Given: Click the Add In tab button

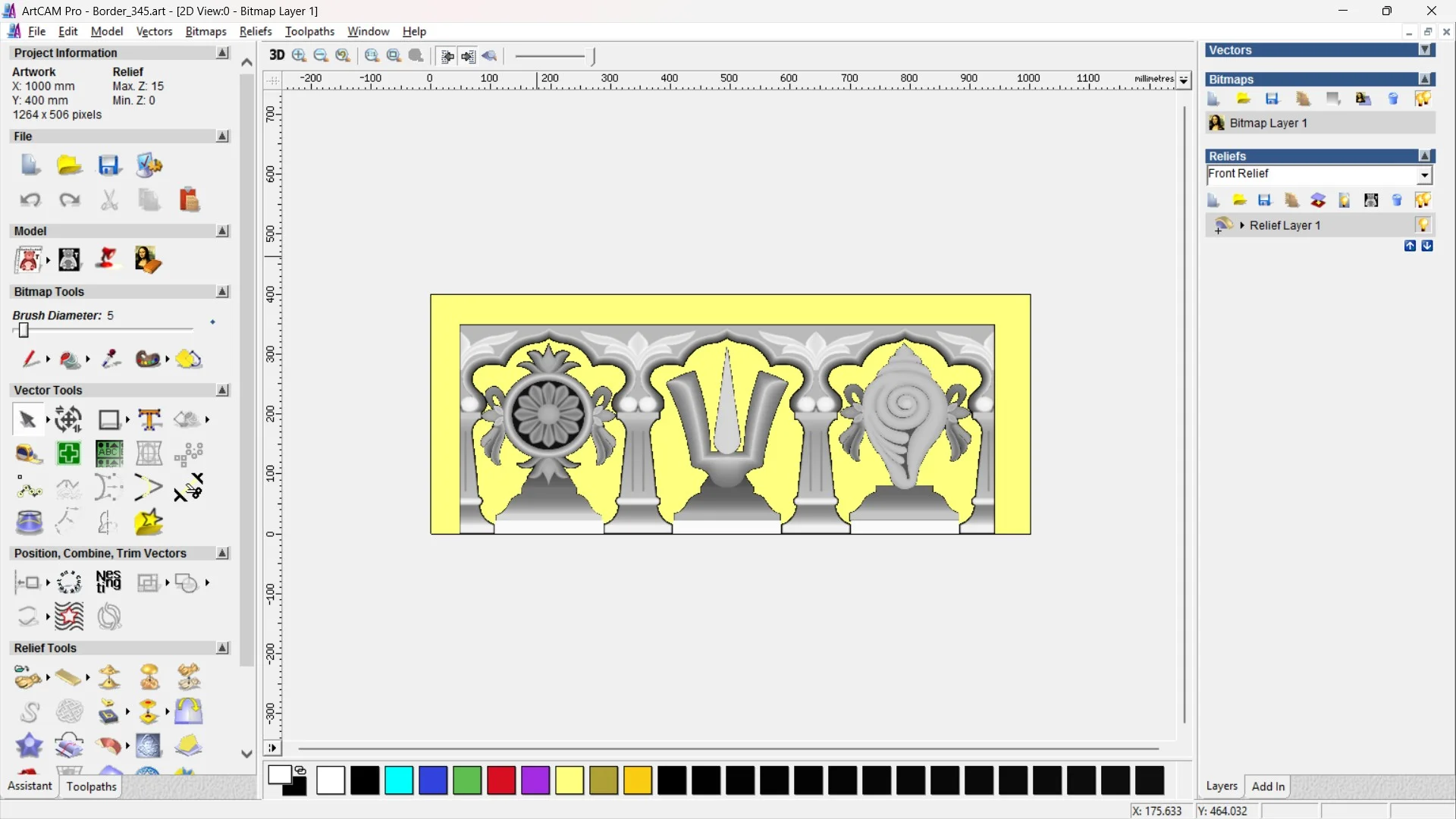Looking at the screenshot, I should tap(1268, 786).
